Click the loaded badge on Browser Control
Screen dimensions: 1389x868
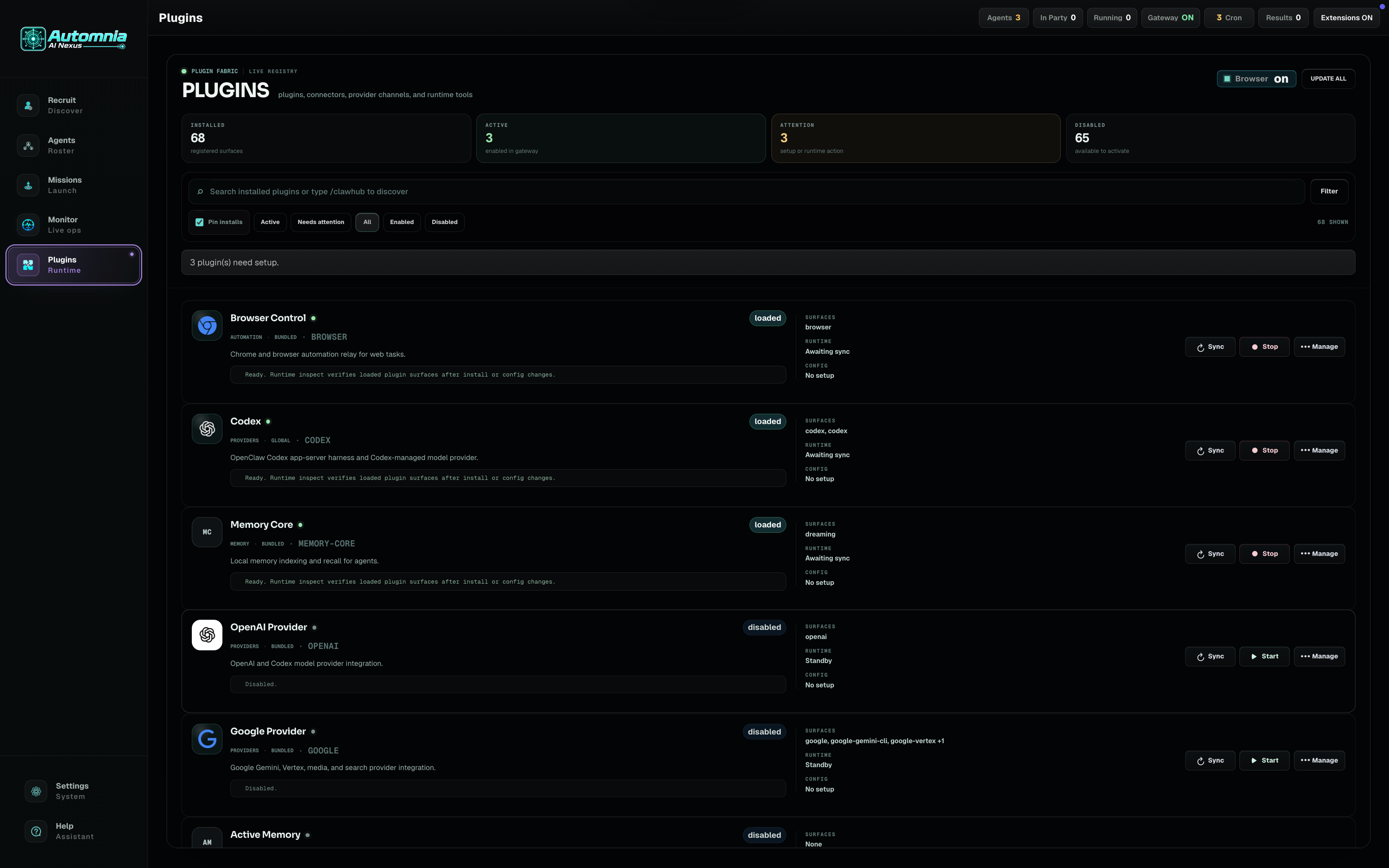tap(767, 318)
